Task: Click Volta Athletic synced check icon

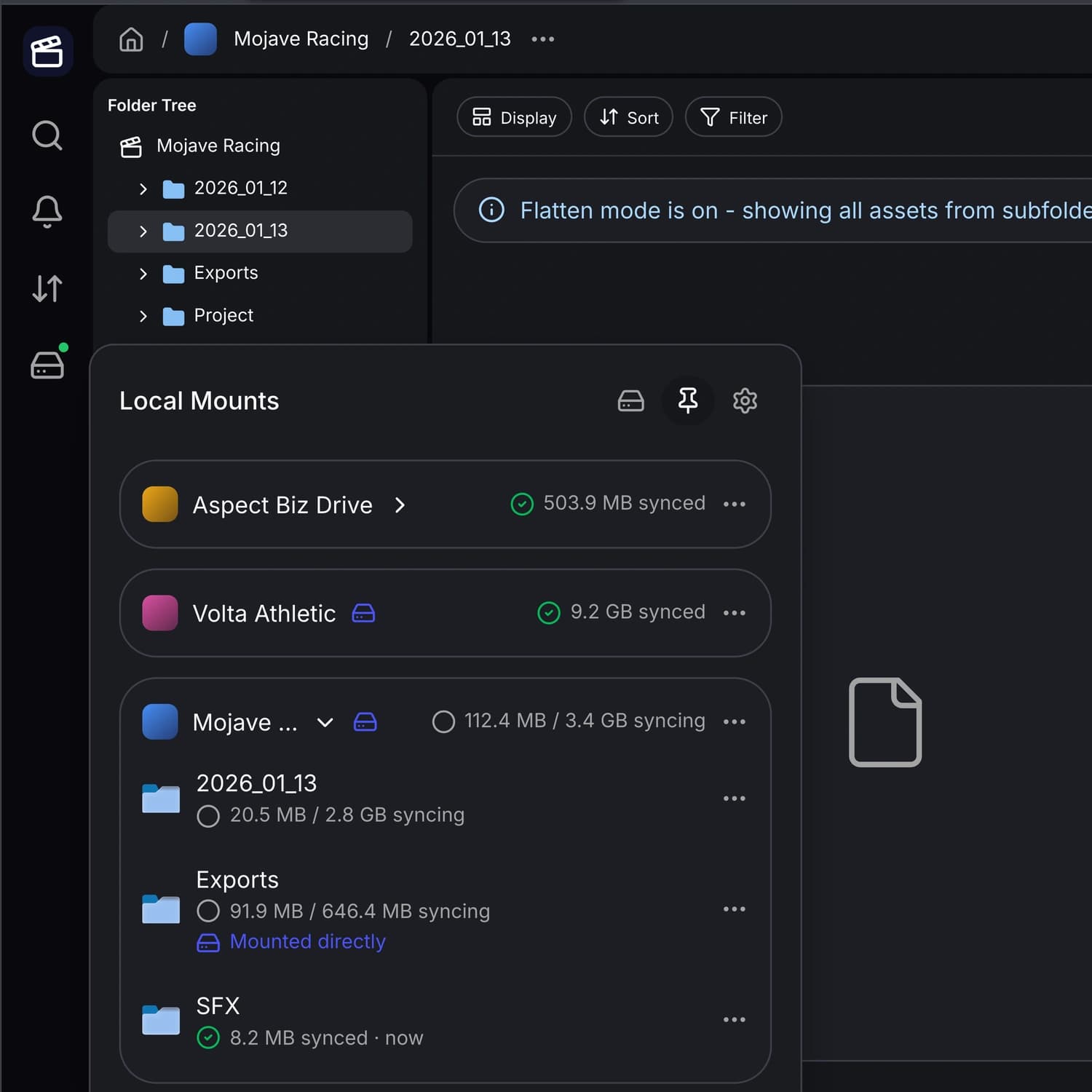Action: coord(549,613)
